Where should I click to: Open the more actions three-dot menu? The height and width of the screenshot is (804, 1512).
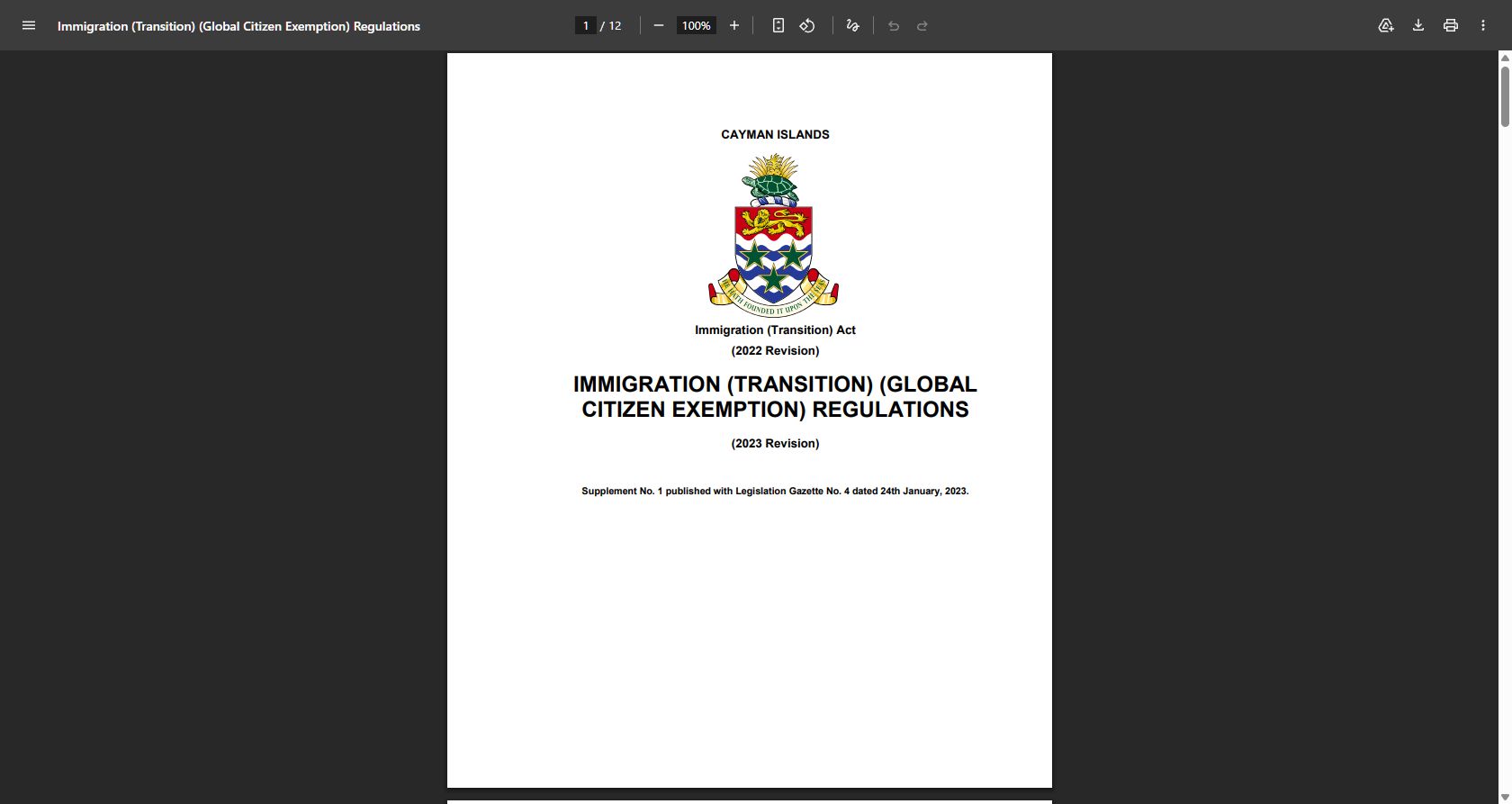(1483, 25)
